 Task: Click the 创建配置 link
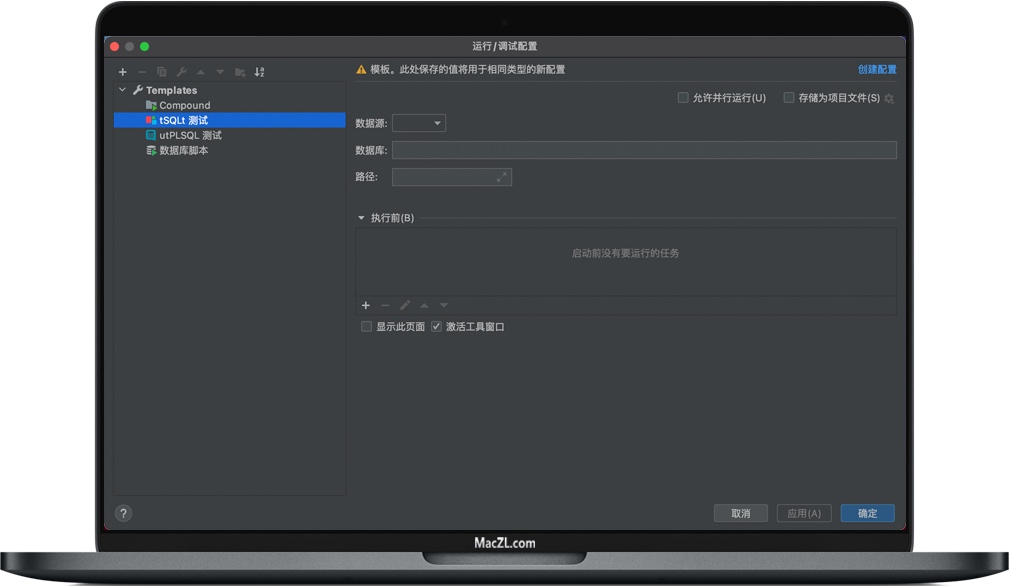click(x=877, y=69)
